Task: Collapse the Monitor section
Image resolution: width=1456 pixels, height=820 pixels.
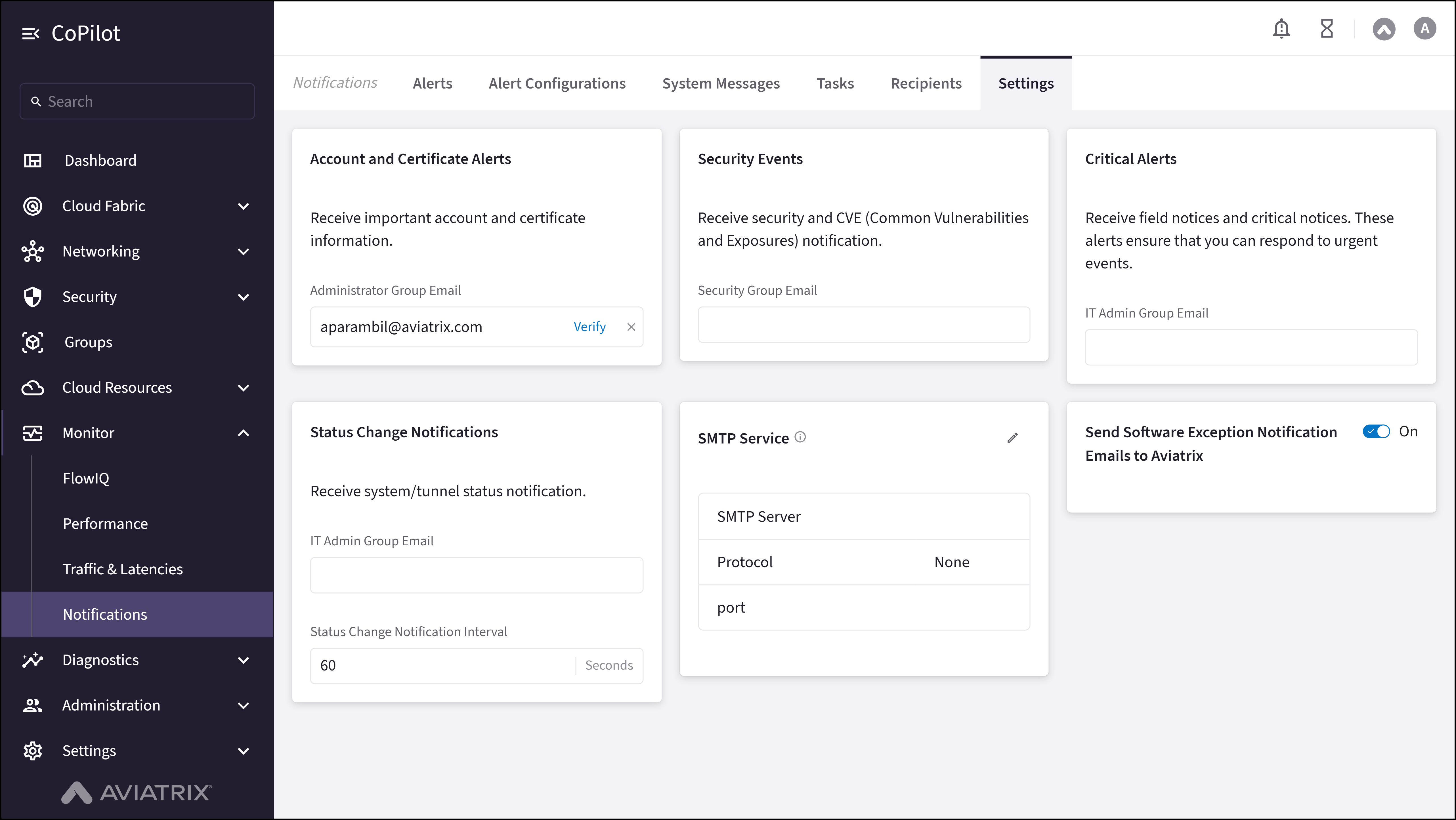Action: (x=244, y=433)
